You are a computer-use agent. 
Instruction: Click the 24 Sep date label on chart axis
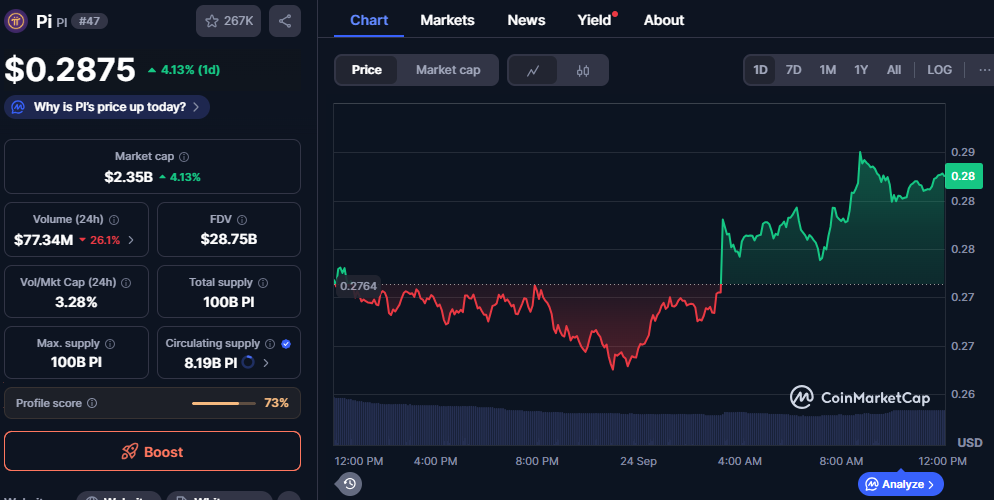pos(638,461)
